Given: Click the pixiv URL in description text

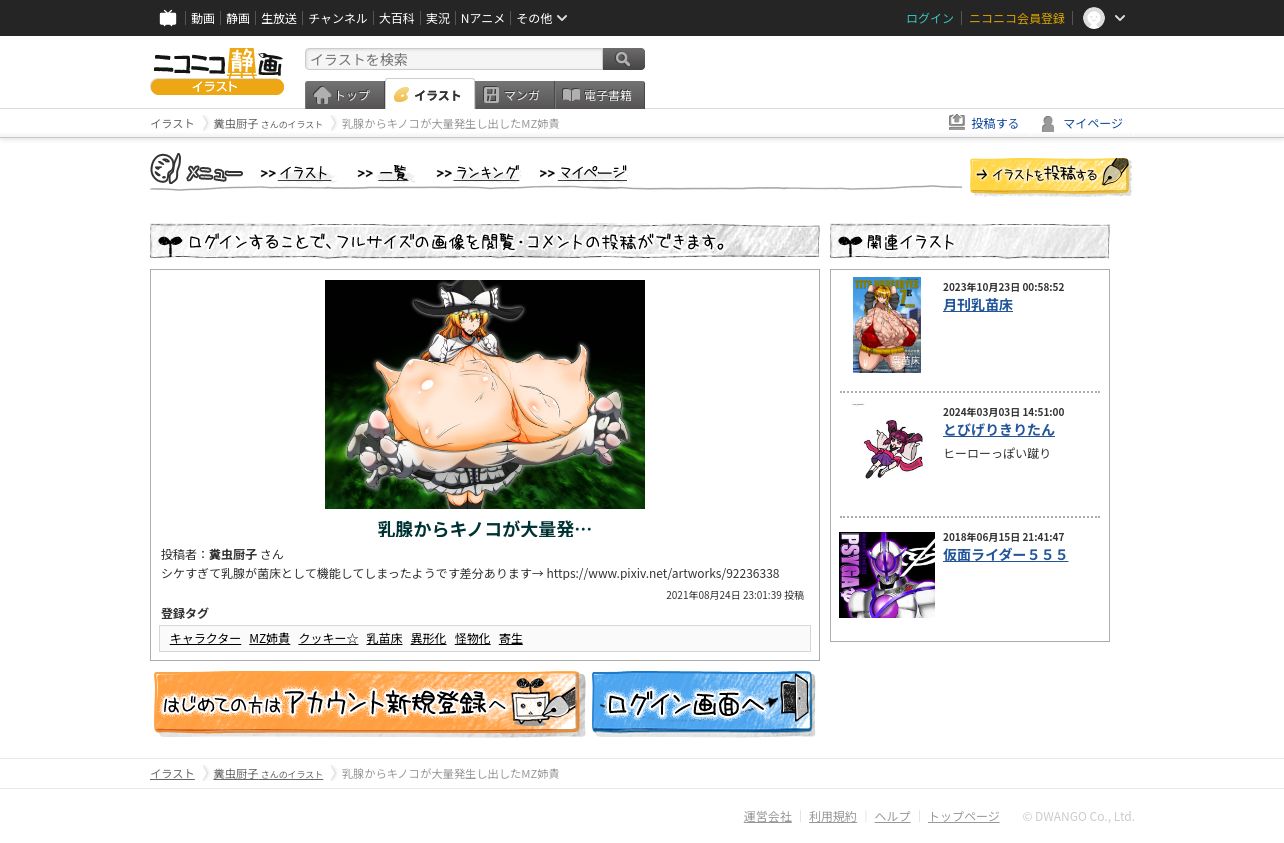Looking at the screenshot, I should (x=663, y=574).
